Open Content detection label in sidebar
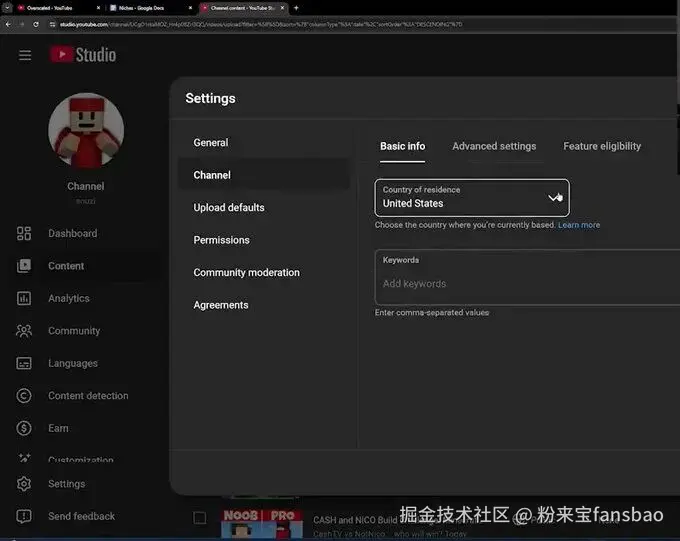The image size is (680, 541). click(88, 396)
